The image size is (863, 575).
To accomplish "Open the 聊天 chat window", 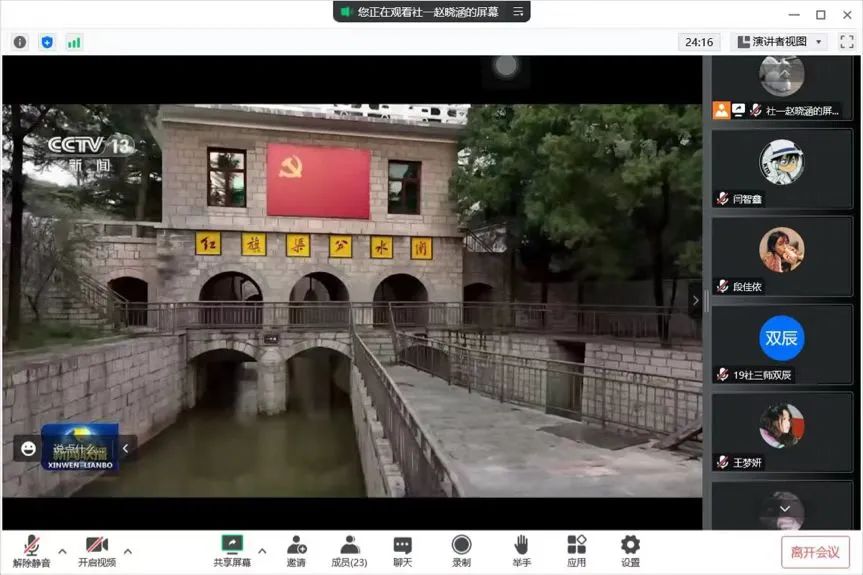I will (x=402, y=550).
